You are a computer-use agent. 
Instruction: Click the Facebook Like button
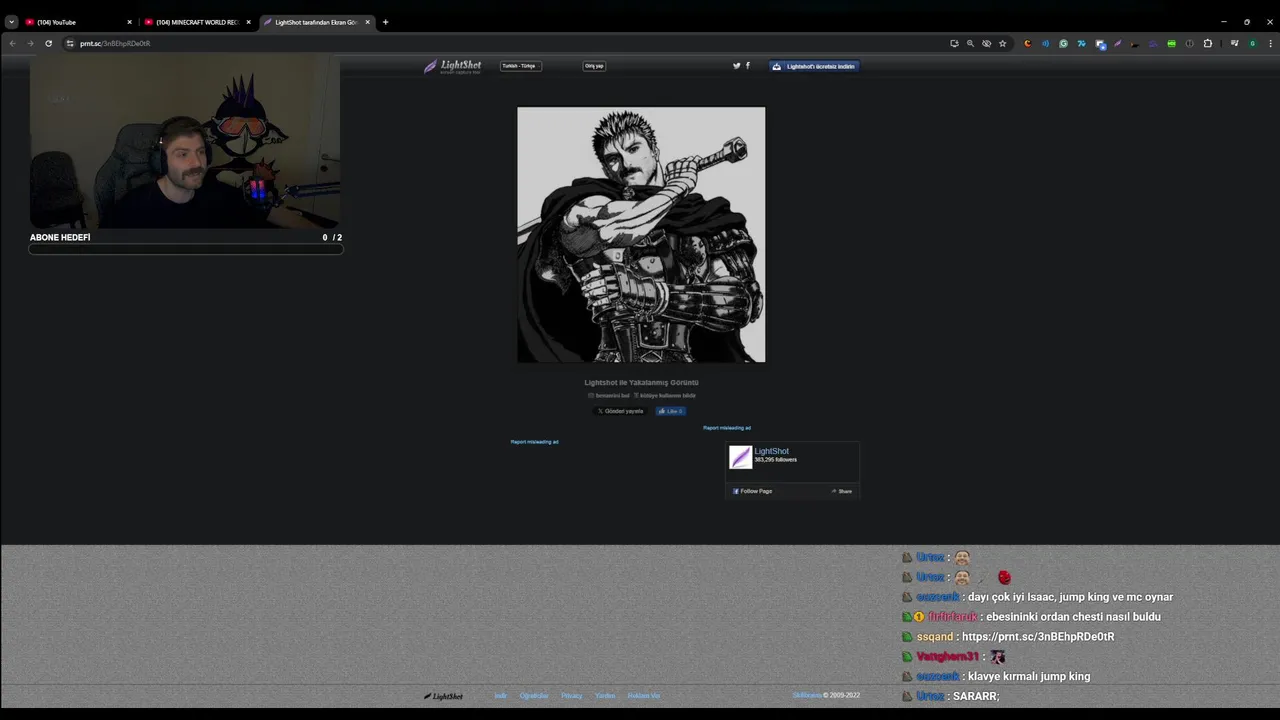coord(670,411)
